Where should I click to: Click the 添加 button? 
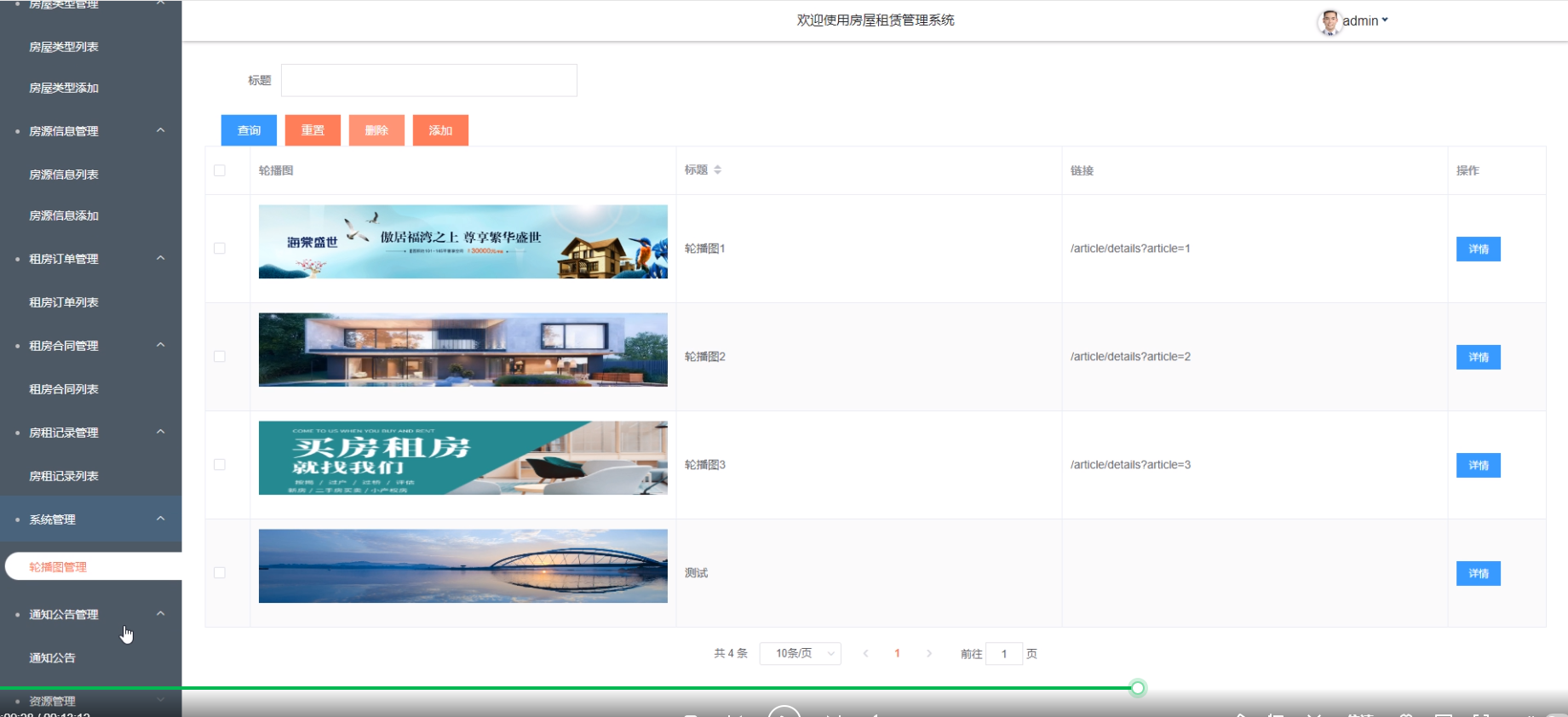(x=440, y=130)
